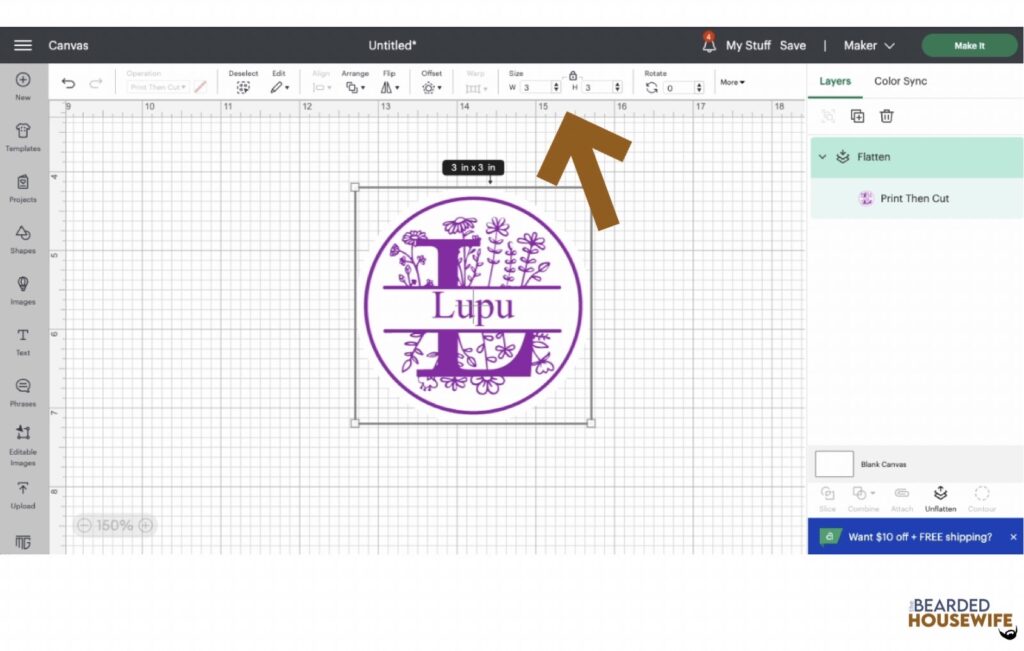
Task: Click the Blank Canvas color swatch
Action: (x=834, y=464)
